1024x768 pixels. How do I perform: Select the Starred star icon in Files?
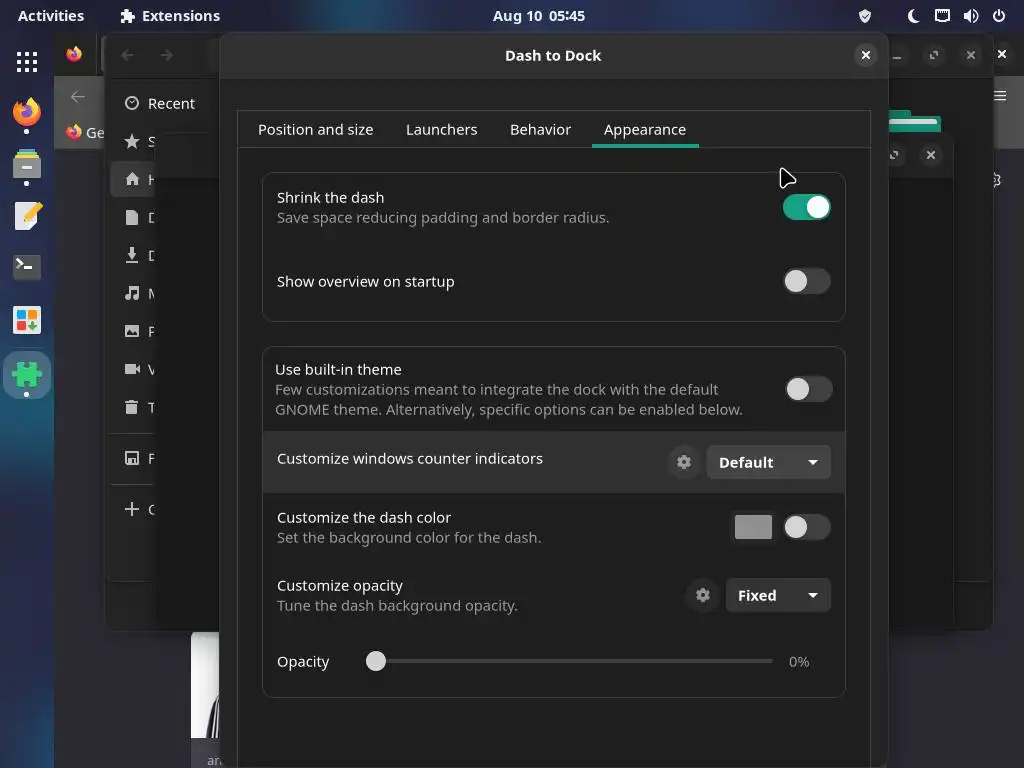[x=132, y=141]
